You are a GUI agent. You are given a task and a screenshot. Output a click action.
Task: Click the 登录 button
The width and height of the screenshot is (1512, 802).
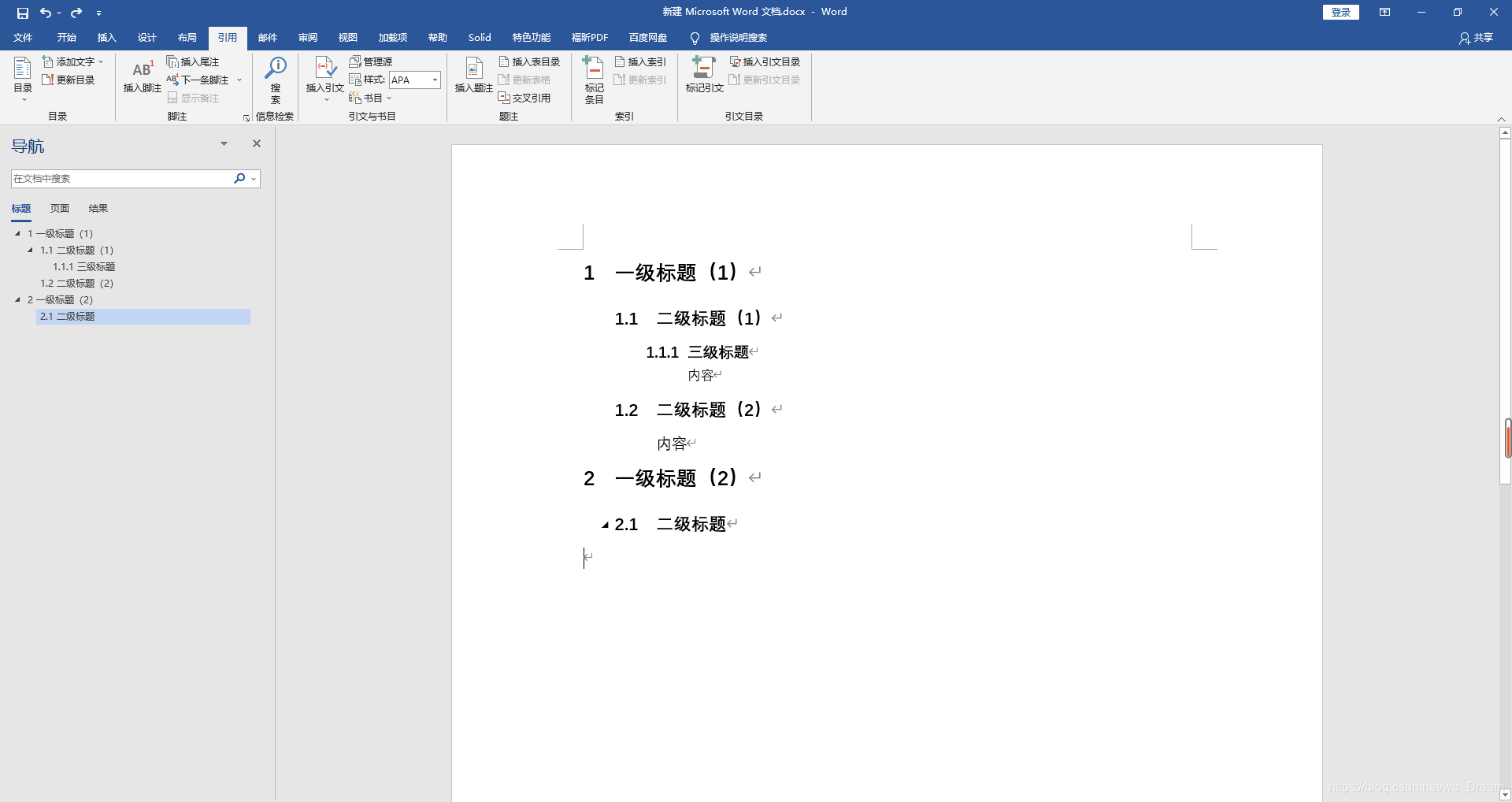click(x=1340, y=12)
